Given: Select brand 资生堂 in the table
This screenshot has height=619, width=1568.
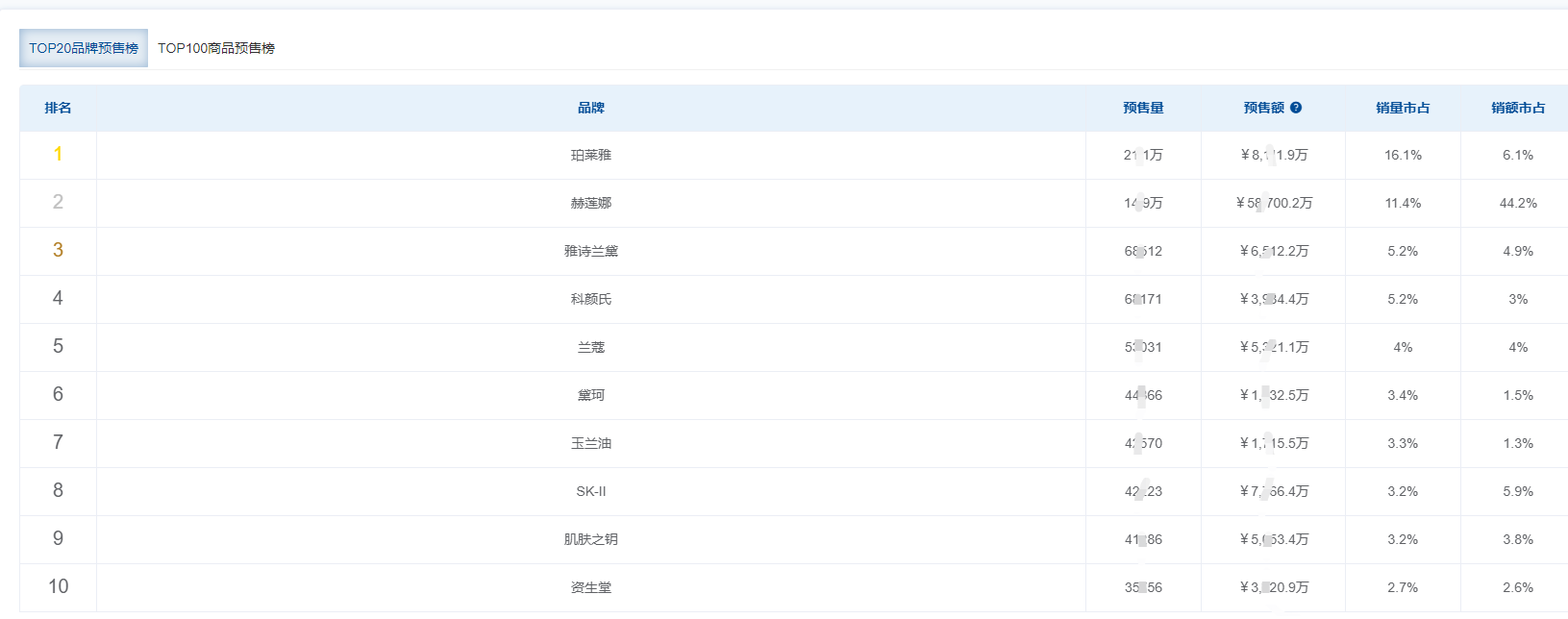Looking at the screenshot, I should [x=591, y=587].
